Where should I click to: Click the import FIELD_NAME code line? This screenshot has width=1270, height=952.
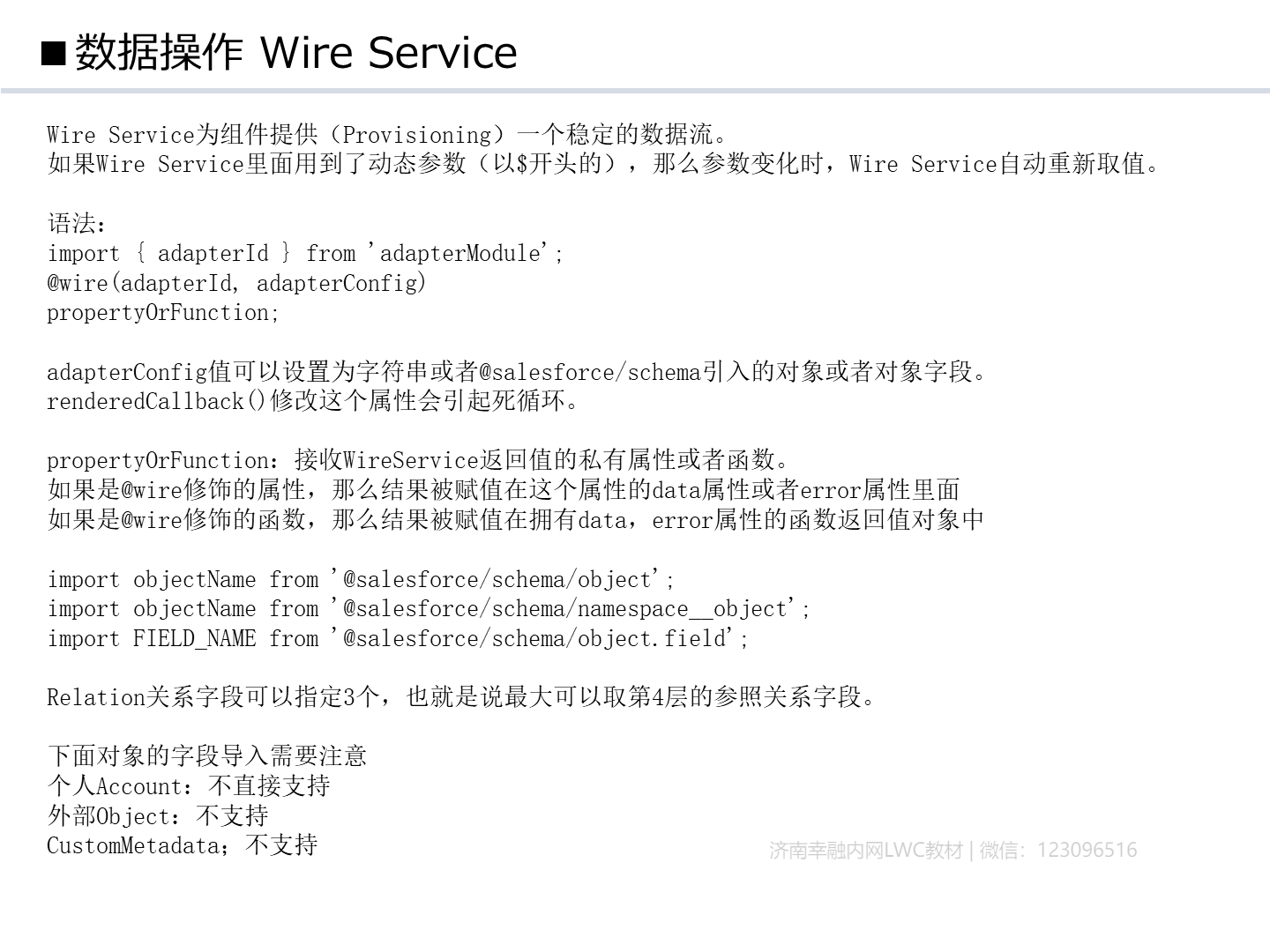pos(398,638)
